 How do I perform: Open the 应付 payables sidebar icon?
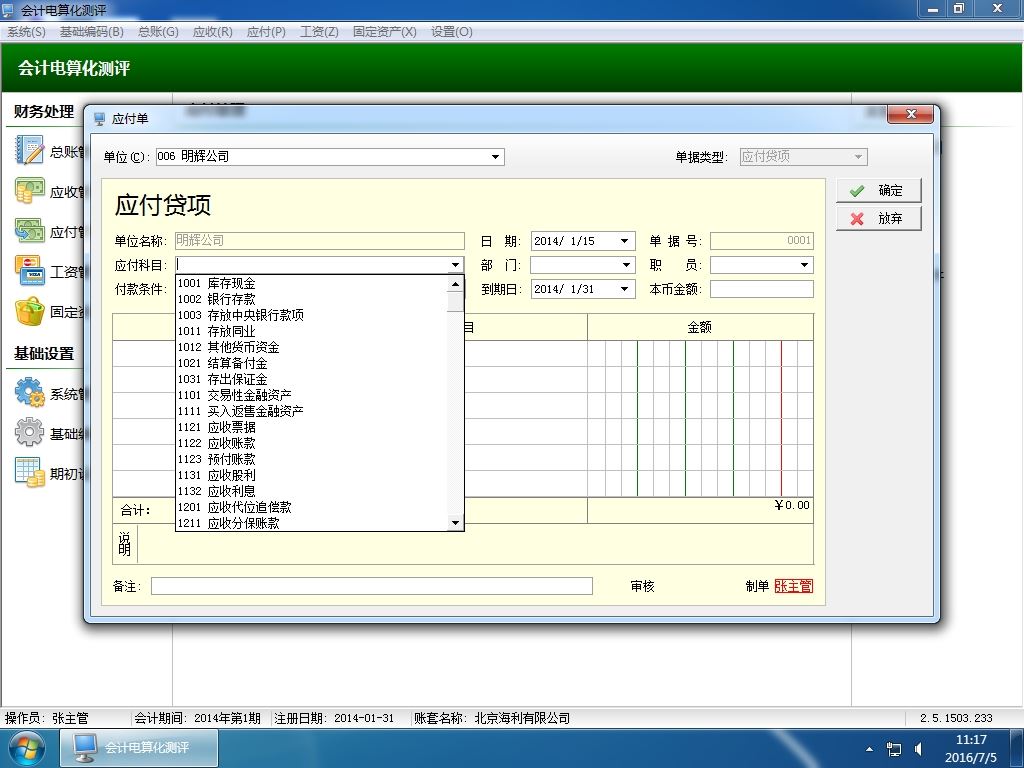29,231
